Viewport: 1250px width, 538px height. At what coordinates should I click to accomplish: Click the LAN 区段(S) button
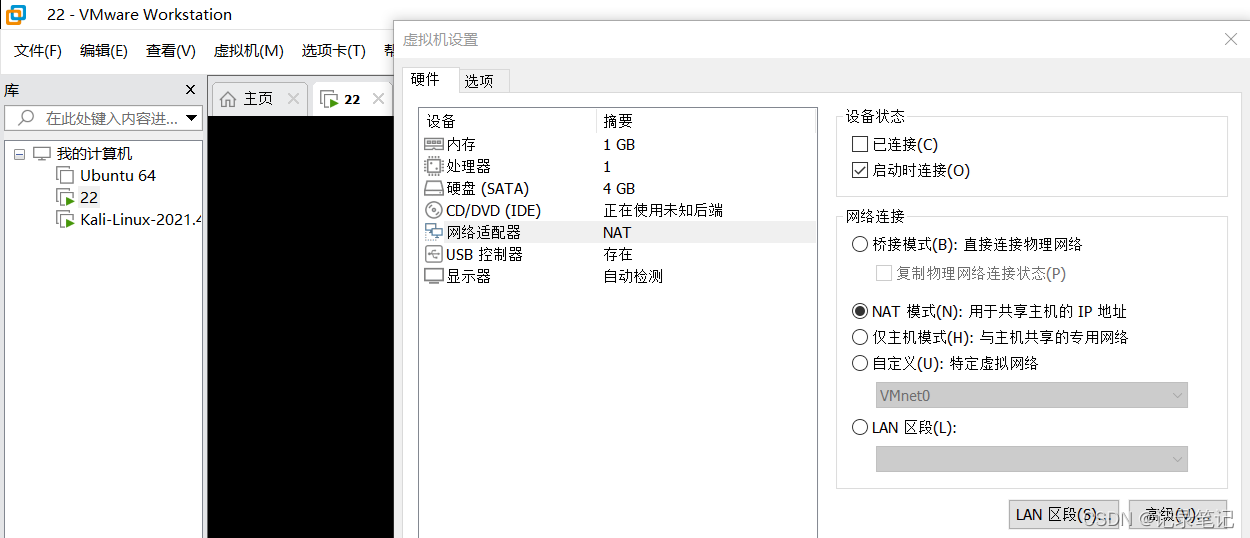point(1064,515)
